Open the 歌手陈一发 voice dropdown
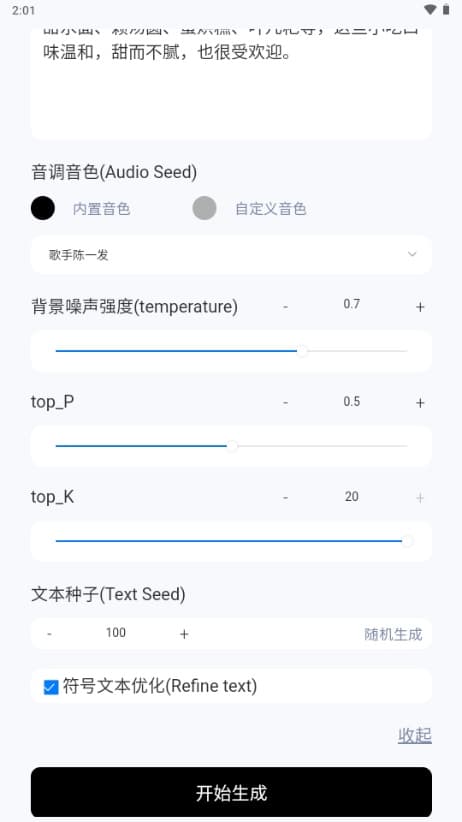 [x=231, y=255]
